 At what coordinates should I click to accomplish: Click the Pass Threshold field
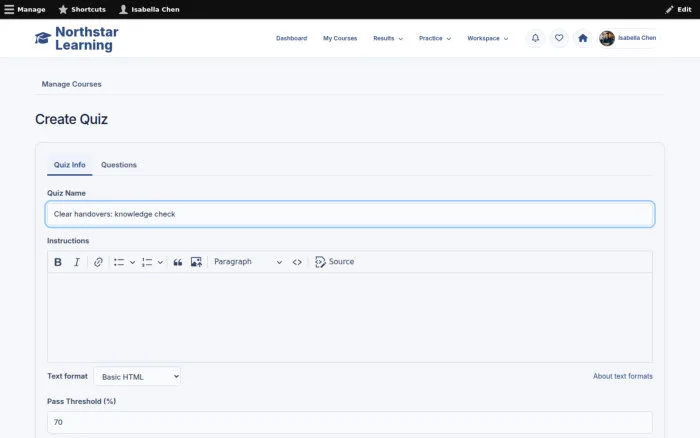pos(350,422)
